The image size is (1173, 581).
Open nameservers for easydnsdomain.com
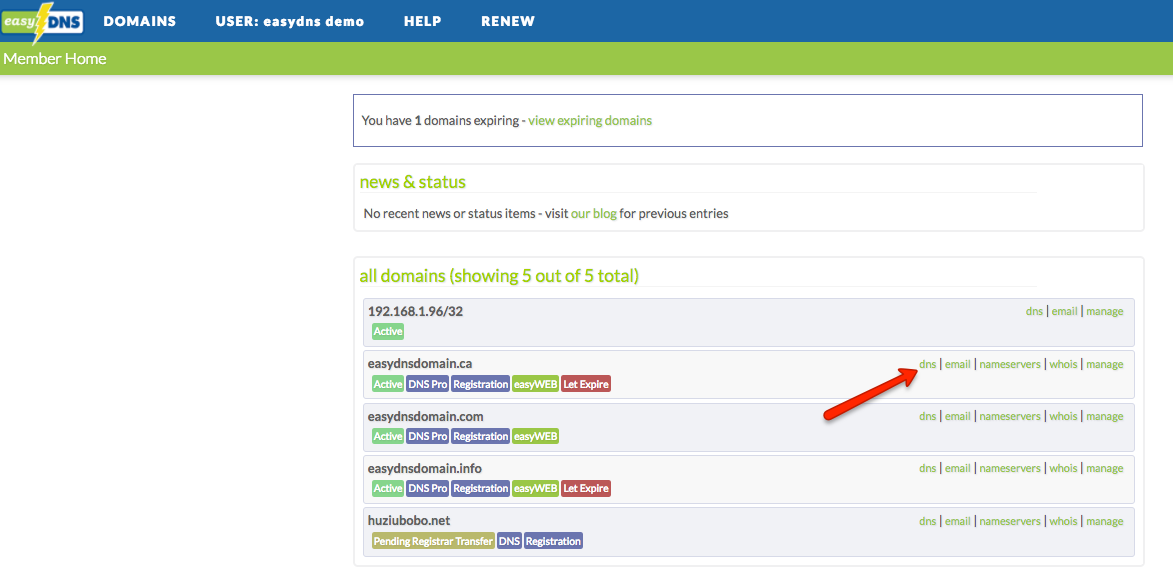coord(1010,416)
